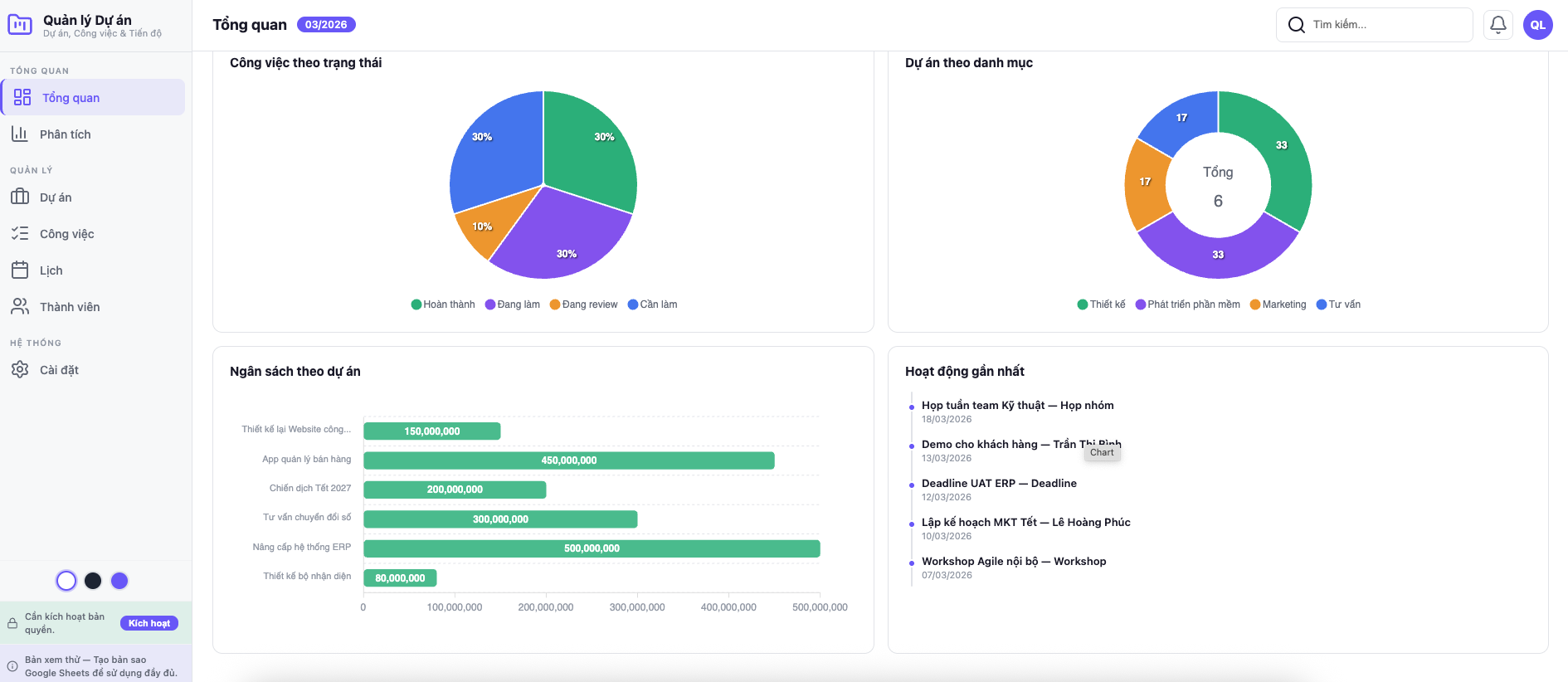Toggle the Marketing legend item

[1278, 304]
